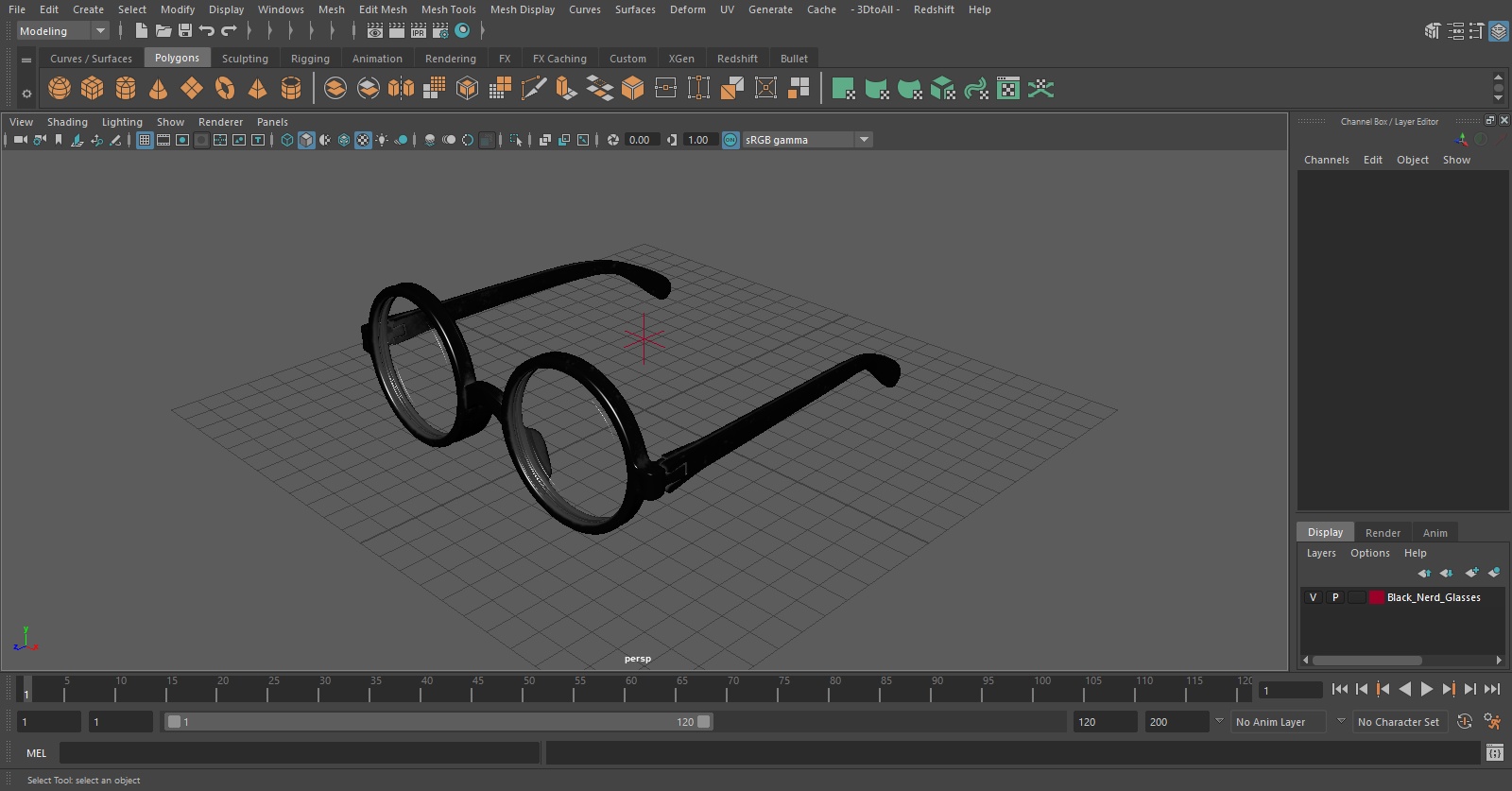Click the save scene icon
Image resolution: width=1512 pixels, height=791 pixels.
185,31
